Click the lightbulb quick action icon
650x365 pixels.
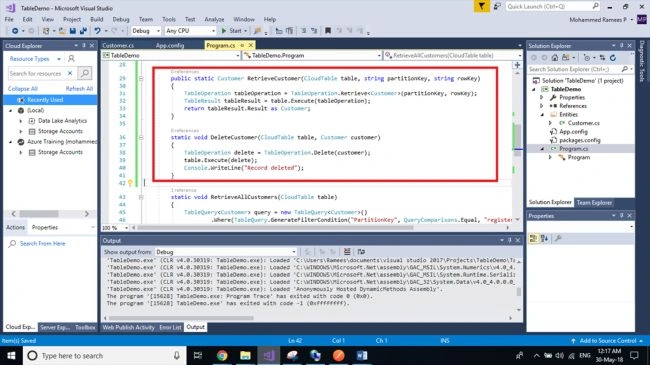coord(130,182)
